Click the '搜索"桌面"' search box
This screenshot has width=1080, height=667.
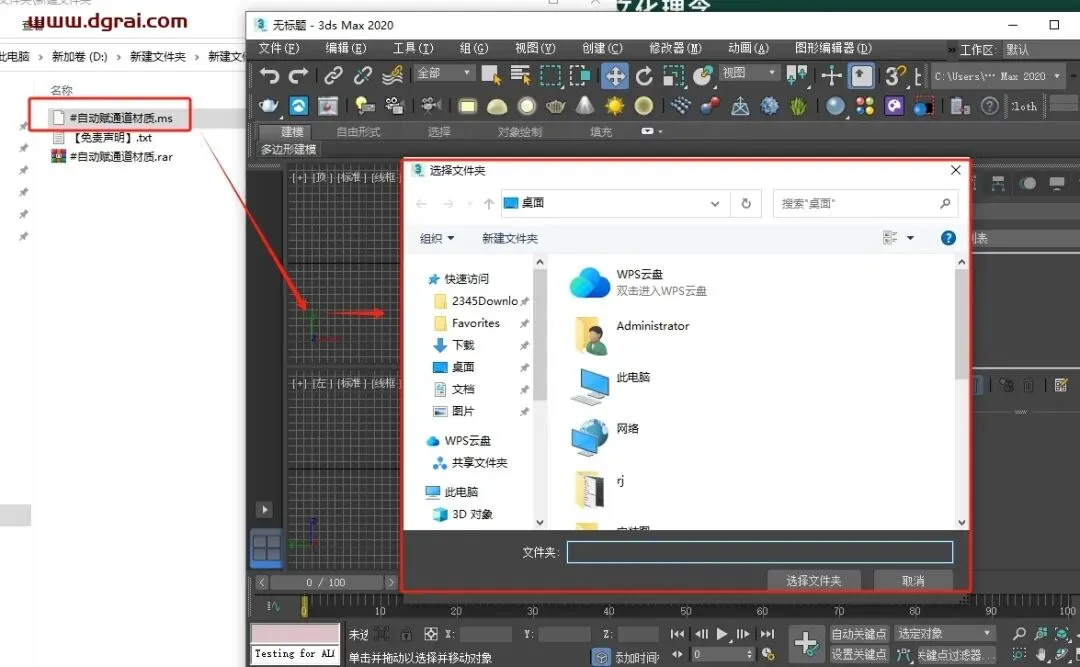(865, 203)
